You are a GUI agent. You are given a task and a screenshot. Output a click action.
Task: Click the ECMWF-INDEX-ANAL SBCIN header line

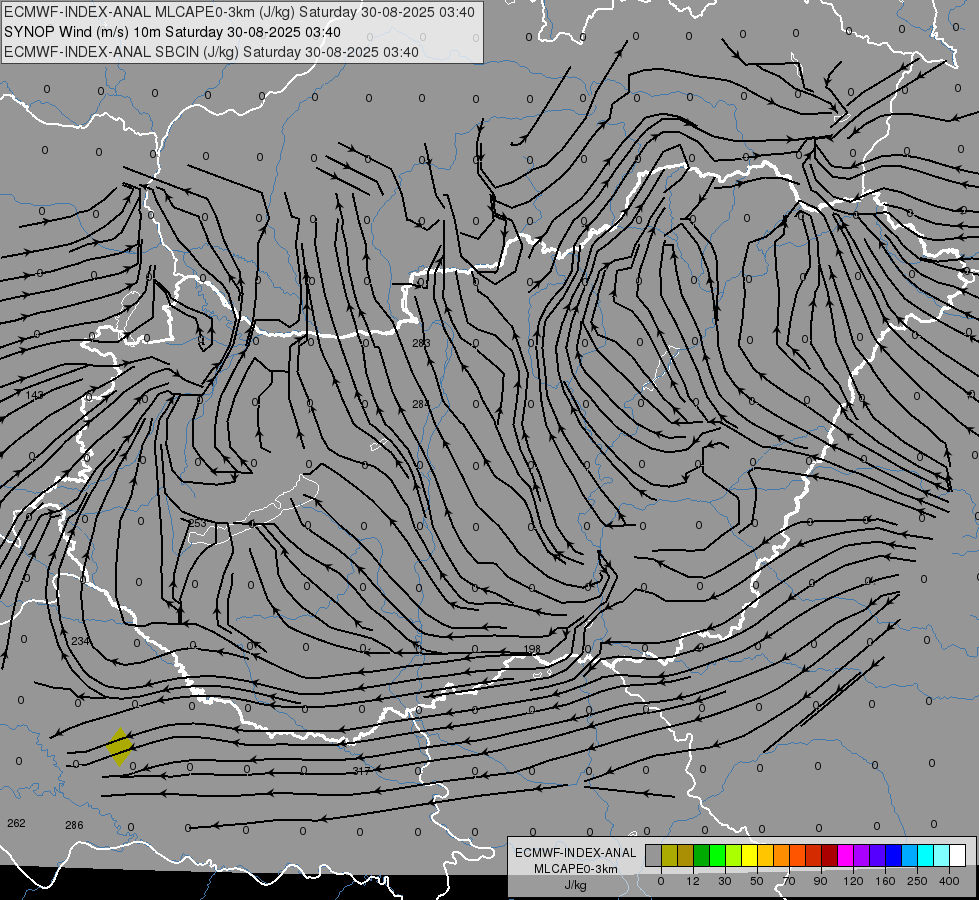(211, 52)
